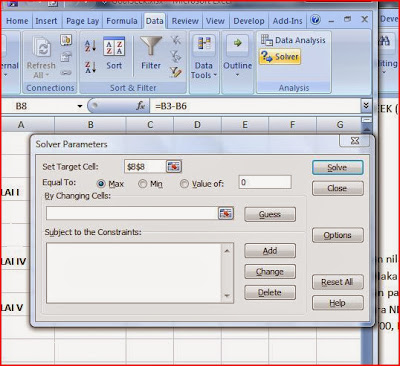Open the Add-Ins tab
This screenshot has height=366, width=400.
point(287,21)
